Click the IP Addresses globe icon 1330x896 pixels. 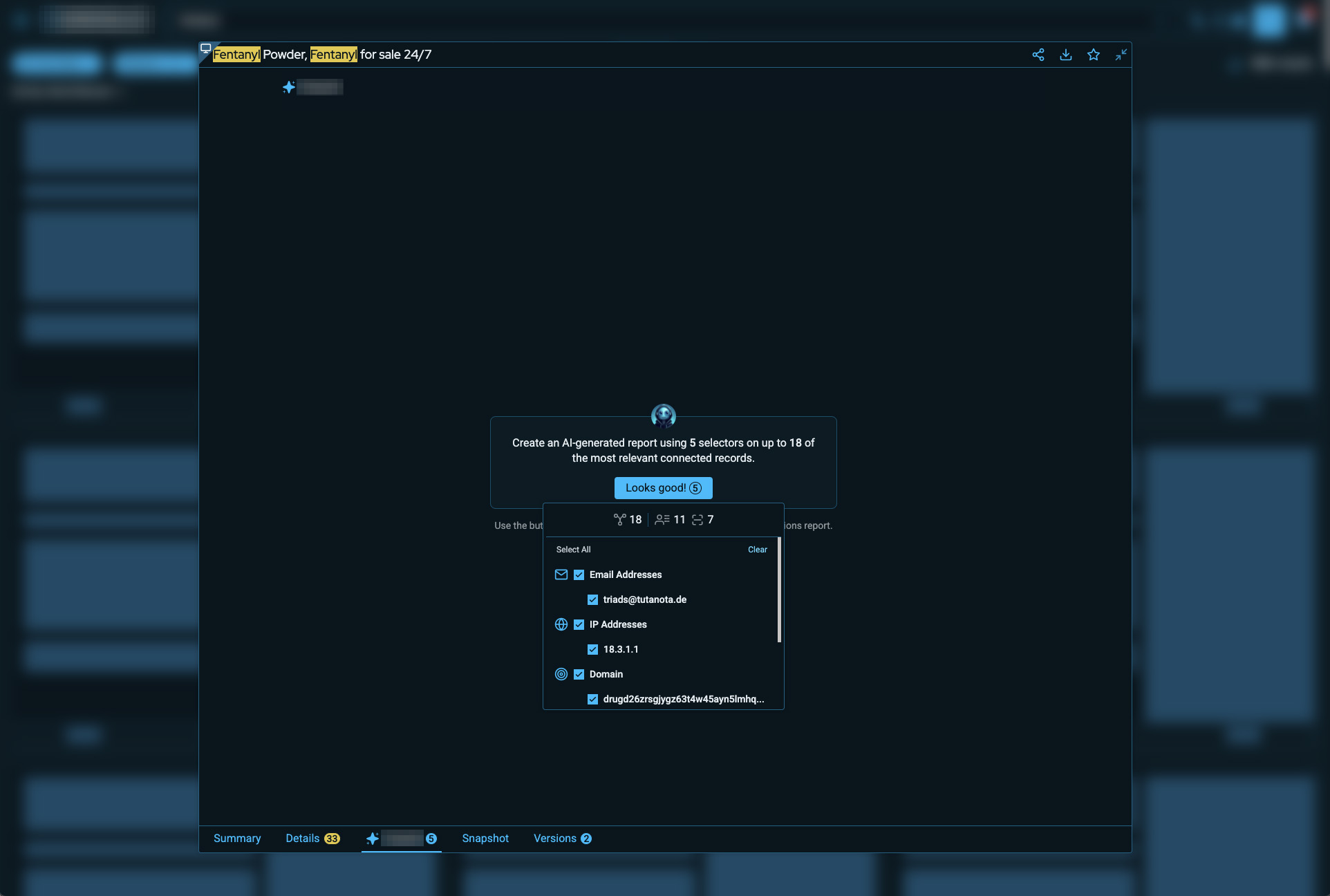(561, 624)
